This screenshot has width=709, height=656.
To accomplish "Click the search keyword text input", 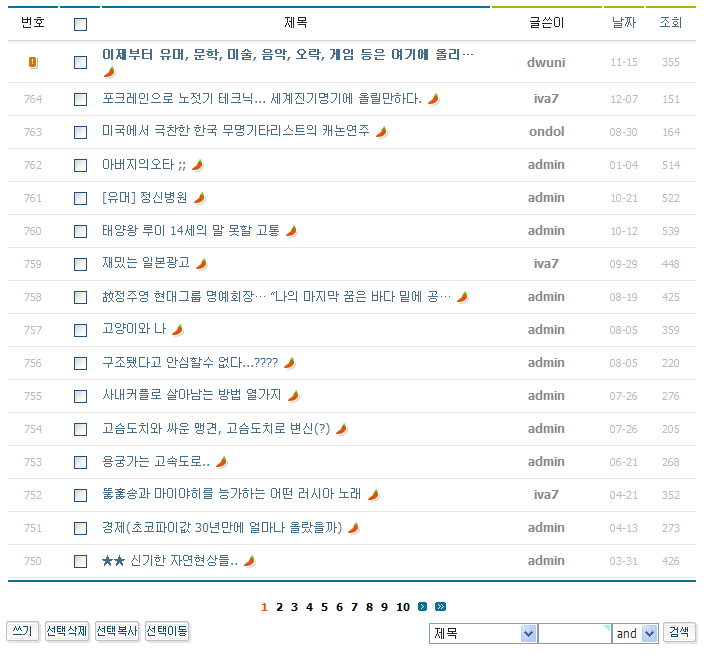I will [x=574, y=633].
